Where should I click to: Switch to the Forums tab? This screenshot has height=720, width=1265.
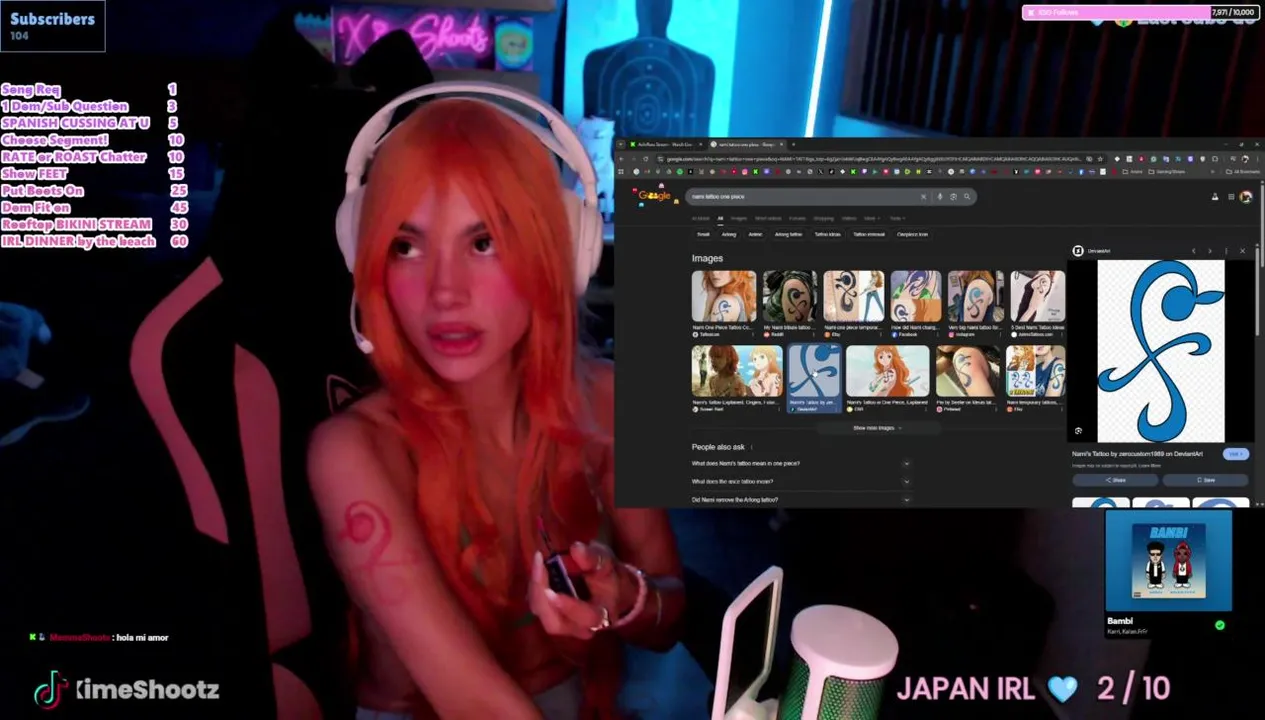click(x=797, y=218)
